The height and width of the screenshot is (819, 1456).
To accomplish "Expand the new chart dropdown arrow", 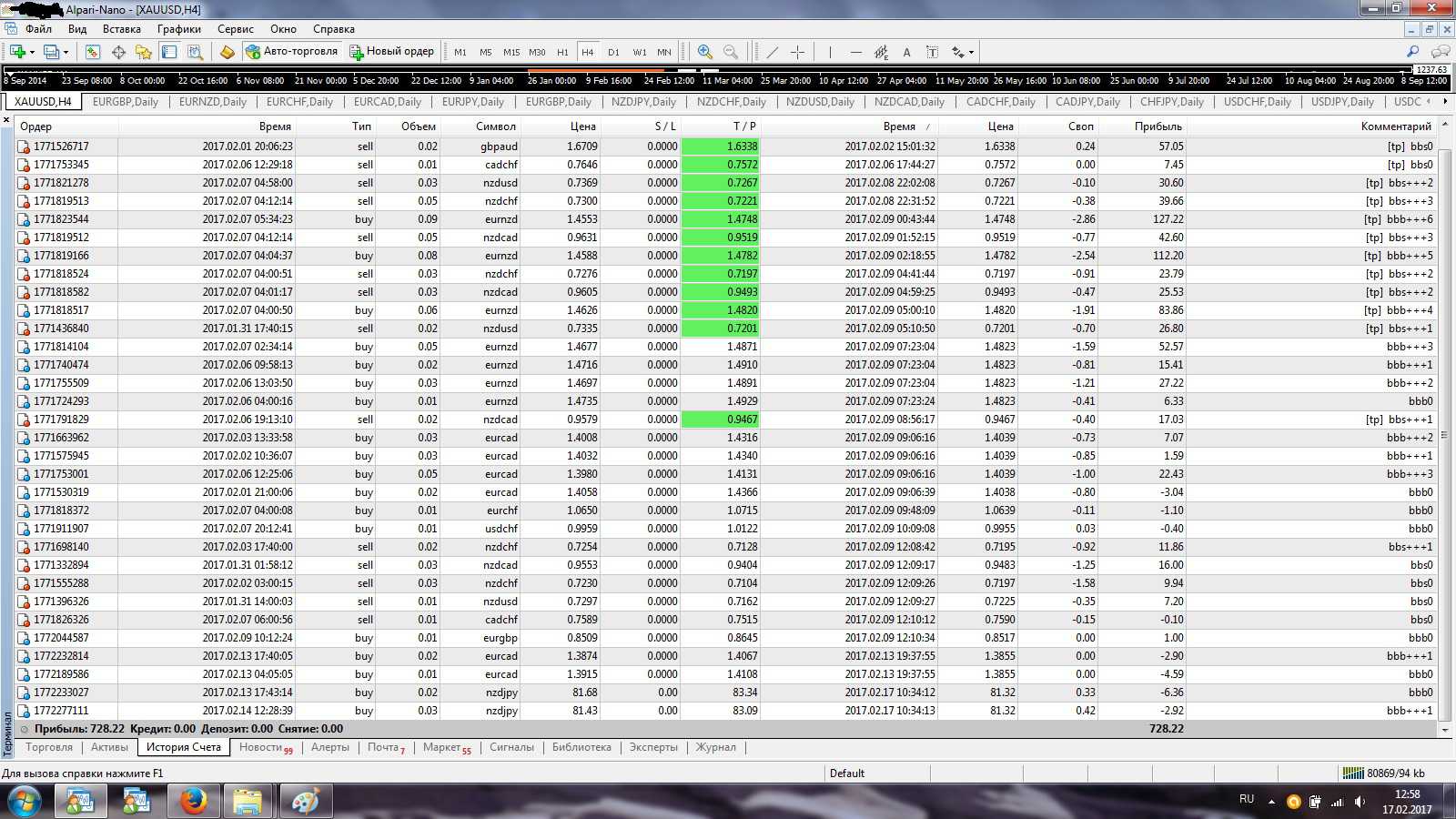I will pos(33,52).
